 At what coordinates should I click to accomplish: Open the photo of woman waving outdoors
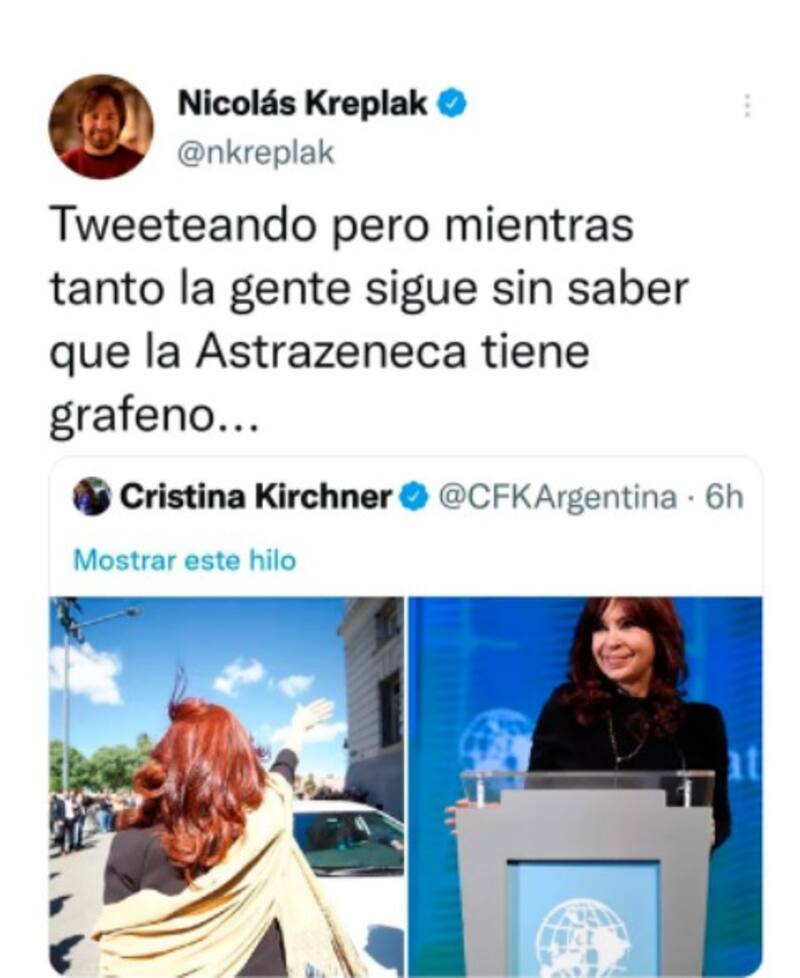227,785
